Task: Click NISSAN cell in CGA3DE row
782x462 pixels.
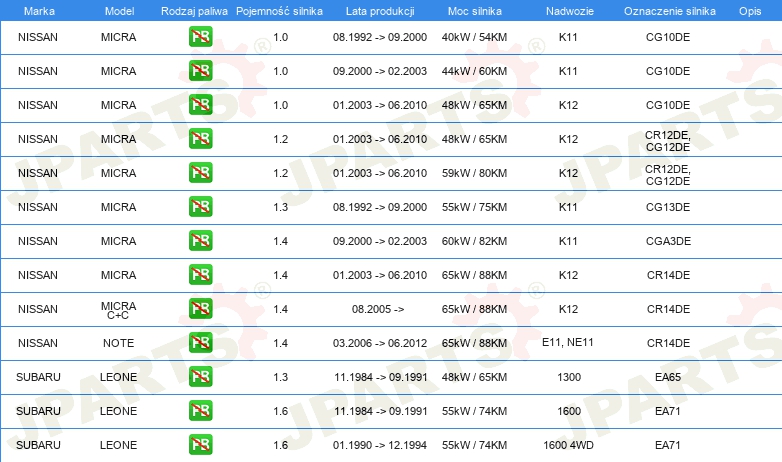Action: (x=38, y=241)
